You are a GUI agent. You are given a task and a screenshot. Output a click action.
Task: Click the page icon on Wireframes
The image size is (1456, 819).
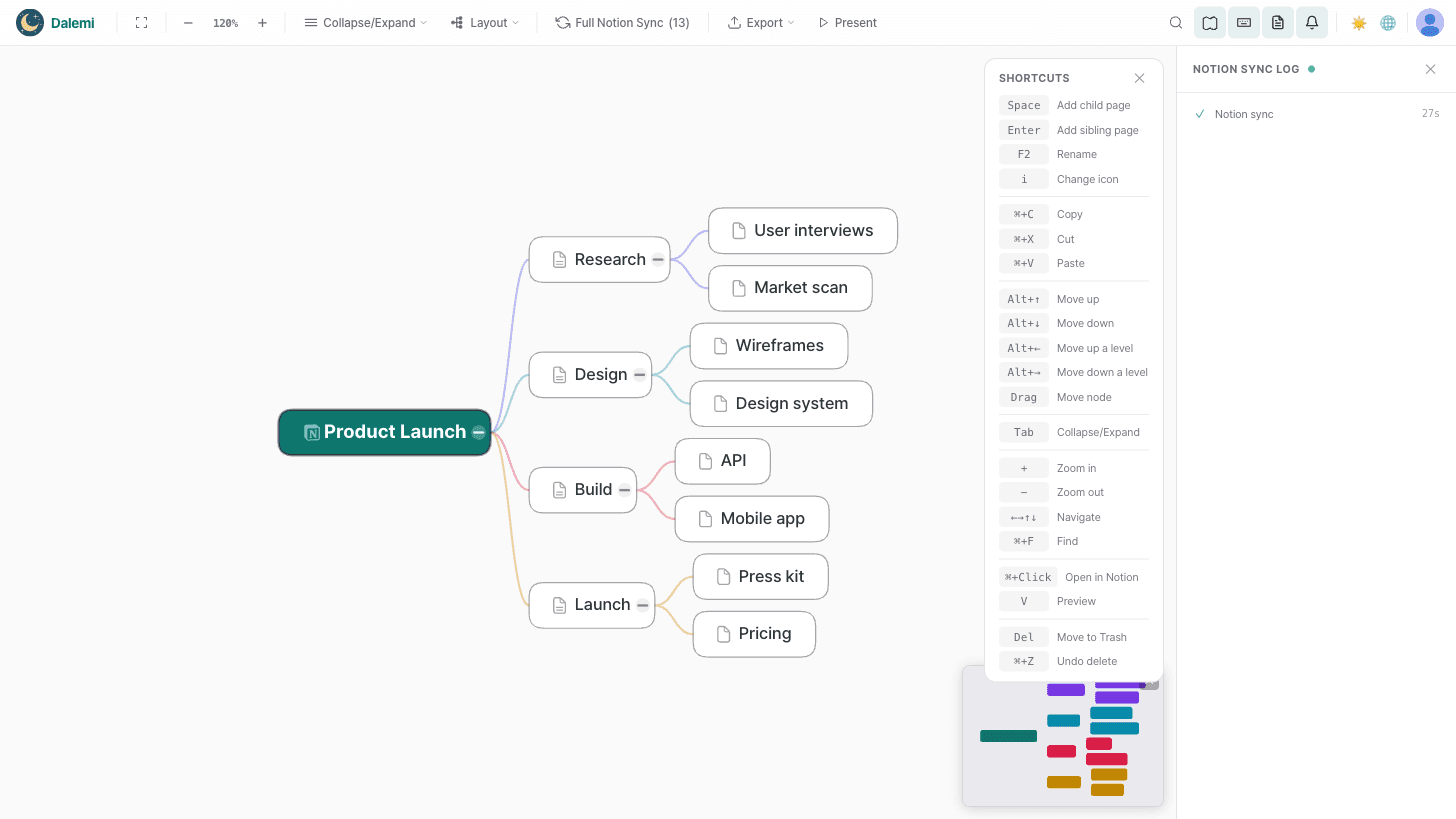[720, 345]
